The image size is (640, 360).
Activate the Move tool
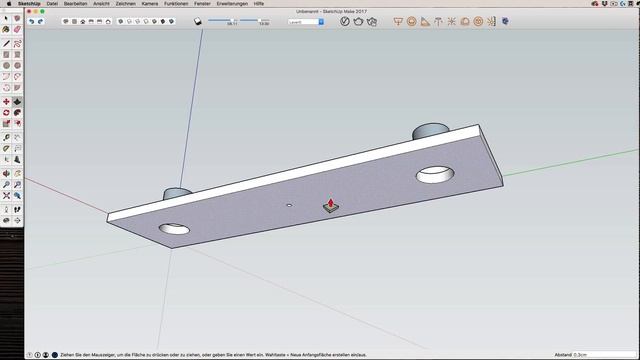point(6,102)
